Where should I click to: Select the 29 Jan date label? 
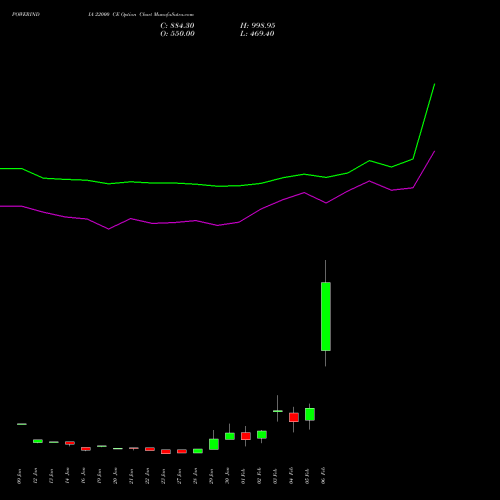pos(211,476)
